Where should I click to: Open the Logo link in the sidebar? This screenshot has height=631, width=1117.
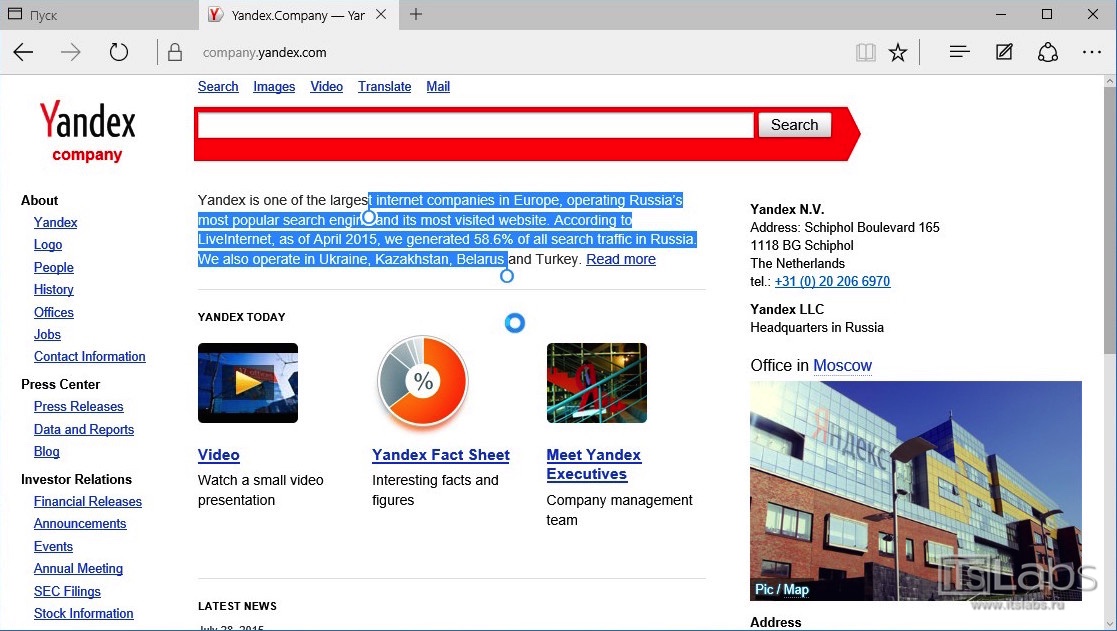coord(48,245)
